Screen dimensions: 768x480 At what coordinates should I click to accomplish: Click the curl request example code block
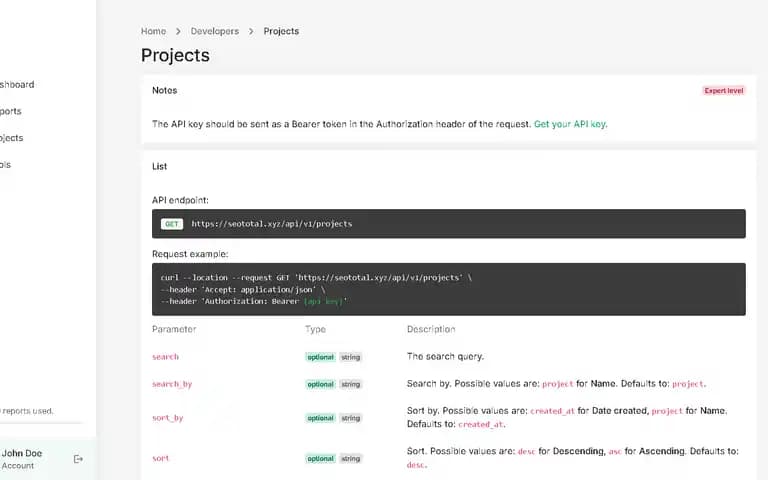click(x=449, y=289)
